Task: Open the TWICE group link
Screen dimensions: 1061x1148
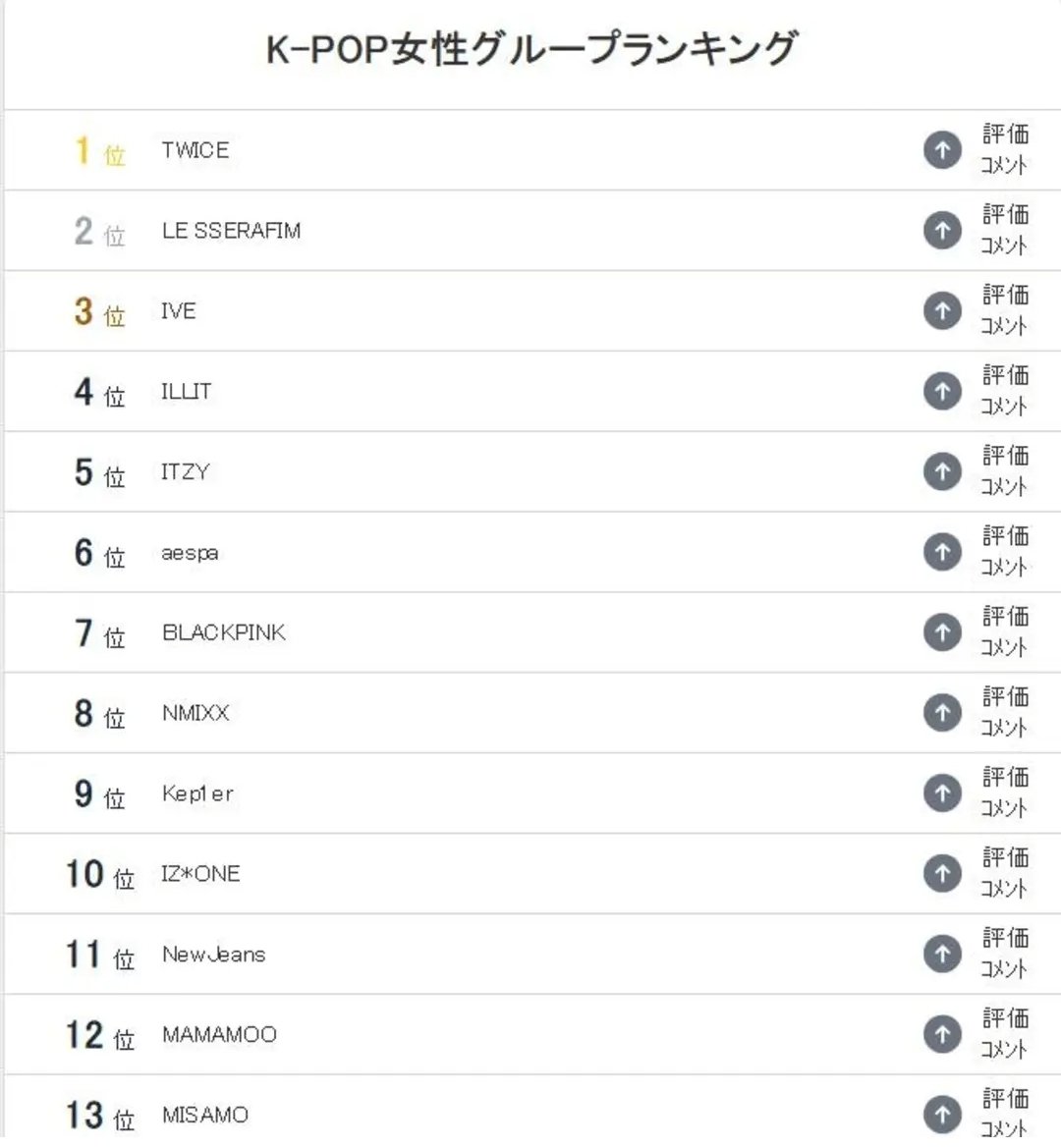Action: [x=195, y=150]
